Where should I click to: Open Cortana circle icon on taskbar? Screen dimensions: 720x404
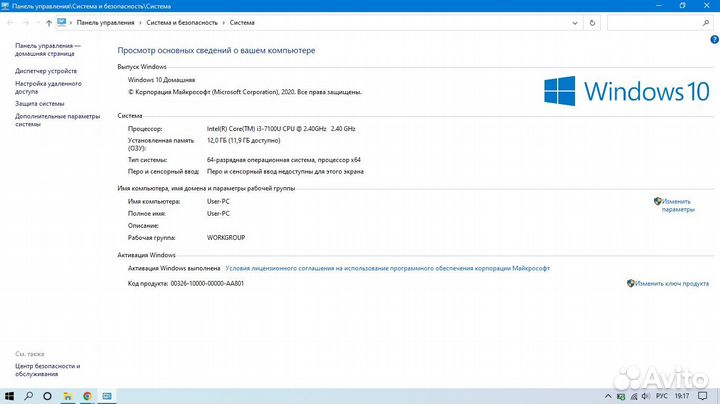pos(47,396)
